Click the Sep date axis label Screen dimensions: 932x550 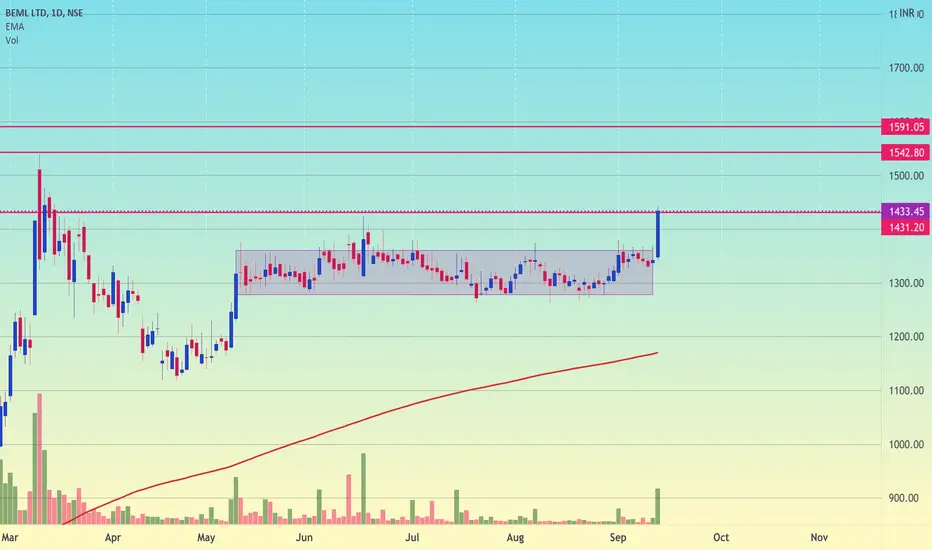(x=618, y=538)
